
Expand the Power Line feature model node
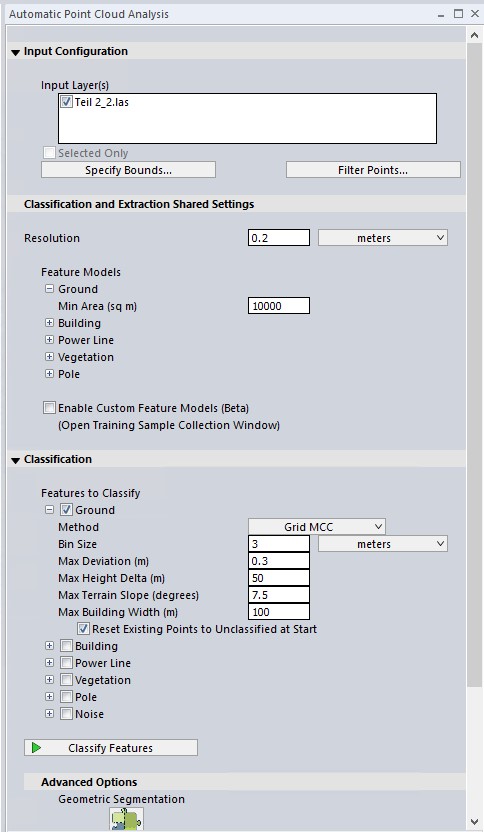coord(49,340)
